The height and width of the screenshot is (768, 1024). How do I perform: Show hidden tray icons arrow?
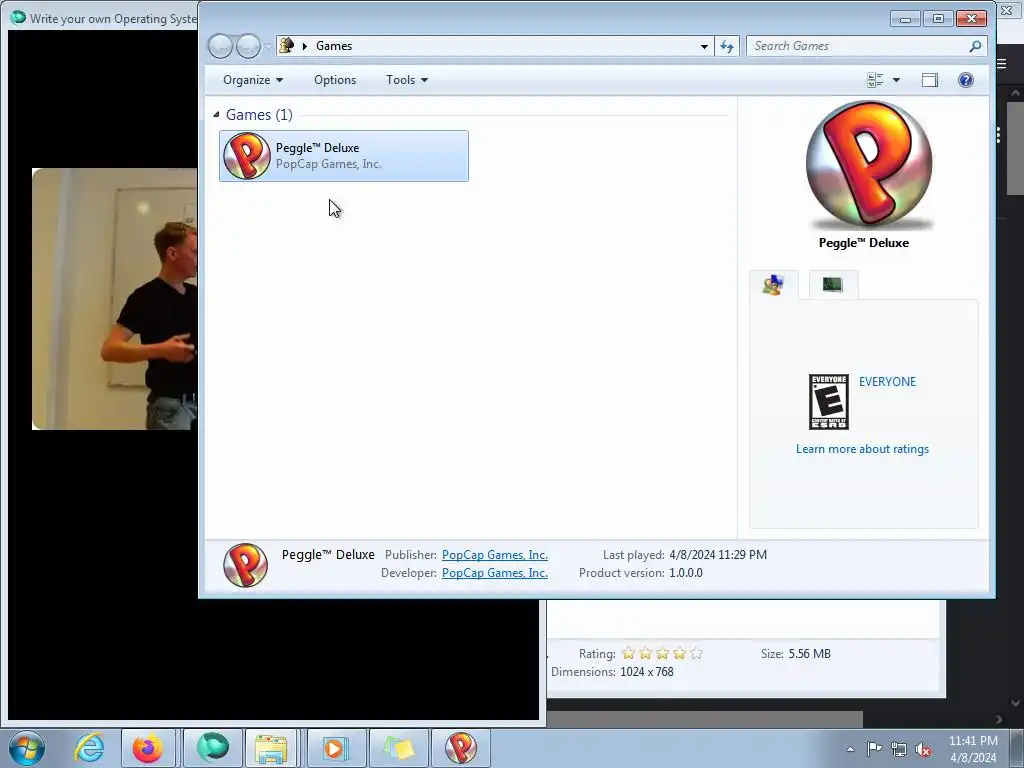(850, 749)
